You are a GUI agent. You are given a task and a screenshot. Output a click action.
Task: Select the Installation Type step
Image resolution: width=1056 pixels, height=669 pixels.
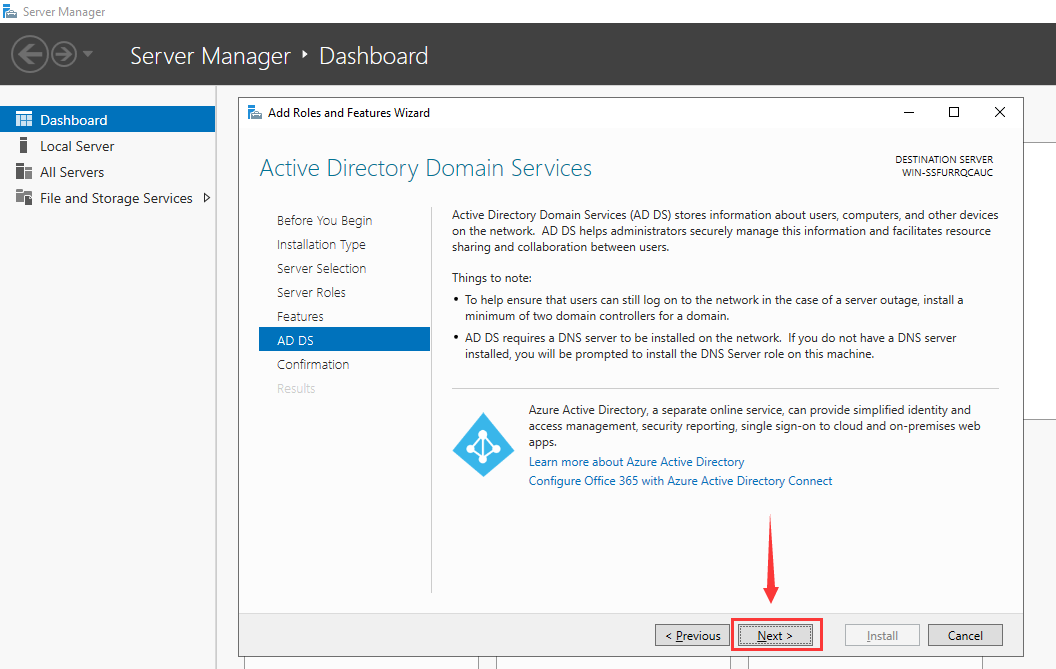point(321,245)
